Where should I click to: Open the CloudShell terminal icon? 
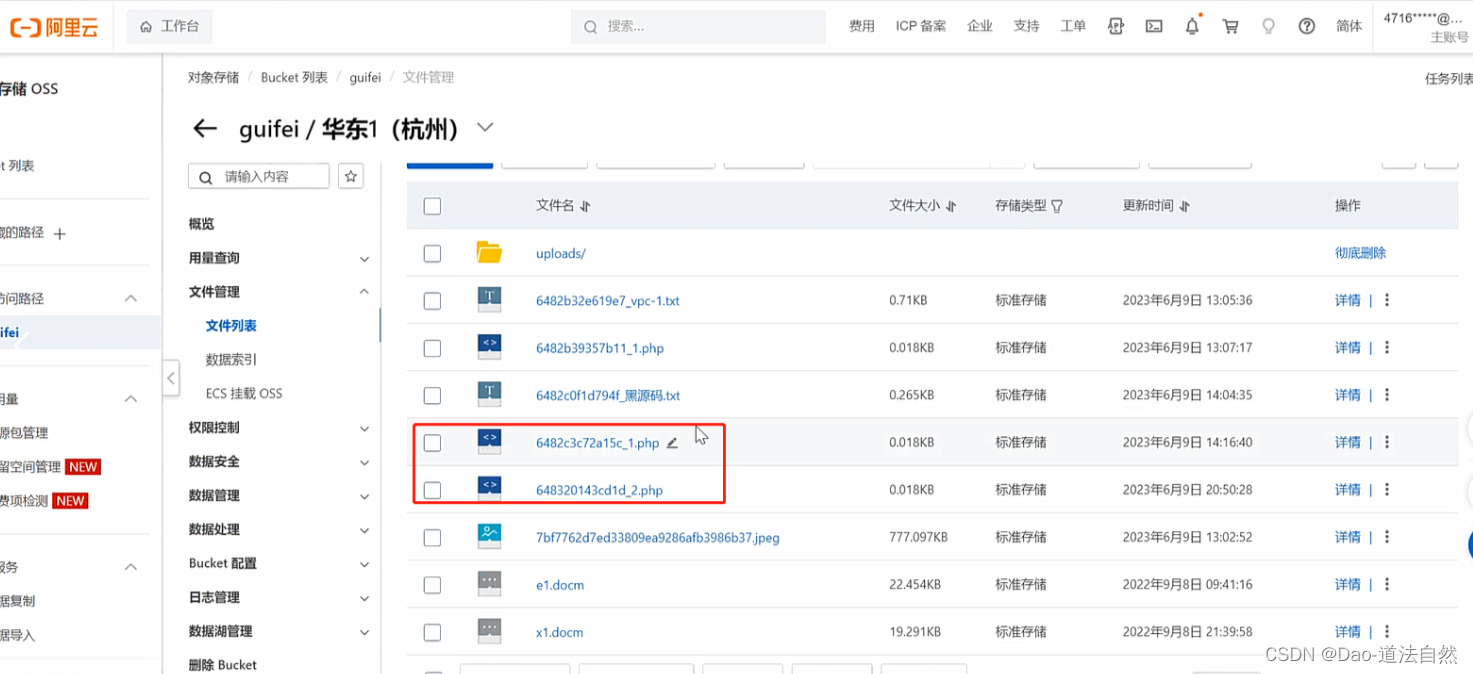pyautogui.click(x=1153, y=26)
